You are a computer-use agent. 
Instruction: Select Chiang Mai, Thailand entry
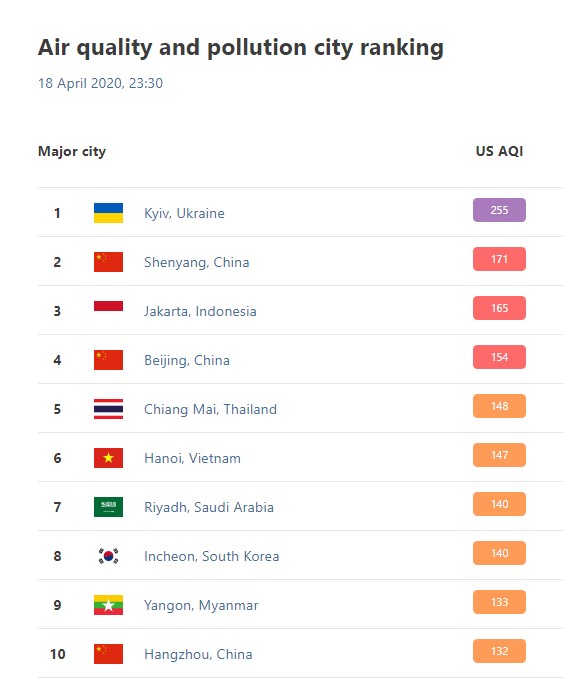tap(210, 409)
